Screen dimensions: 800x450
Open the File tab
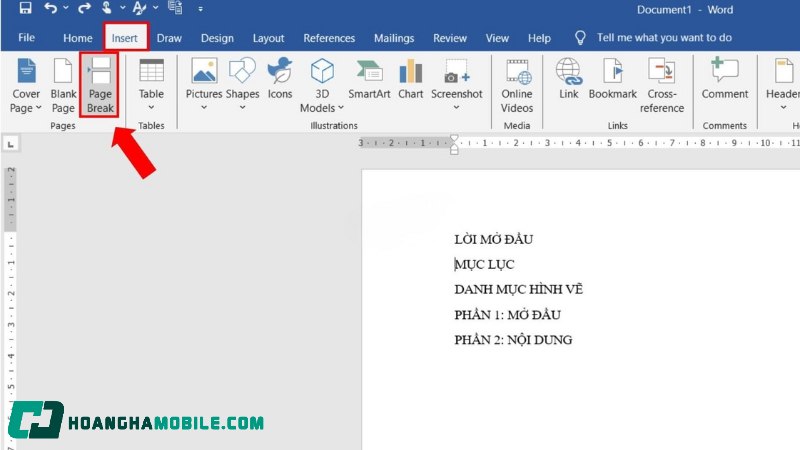27,38
